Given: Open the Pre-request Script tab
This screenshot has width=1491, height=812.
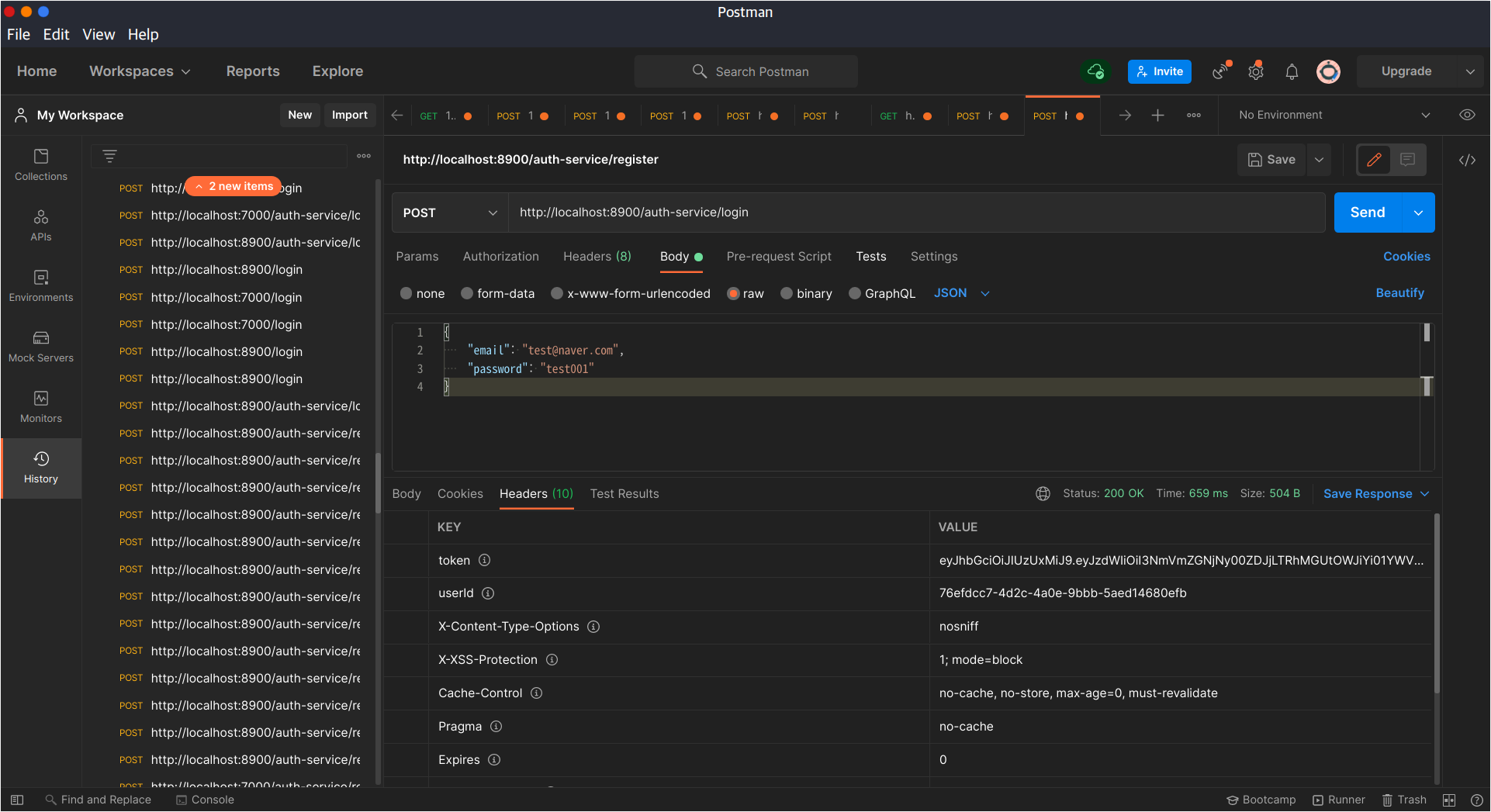Looking at the screenshot, I should coord(779,256).
